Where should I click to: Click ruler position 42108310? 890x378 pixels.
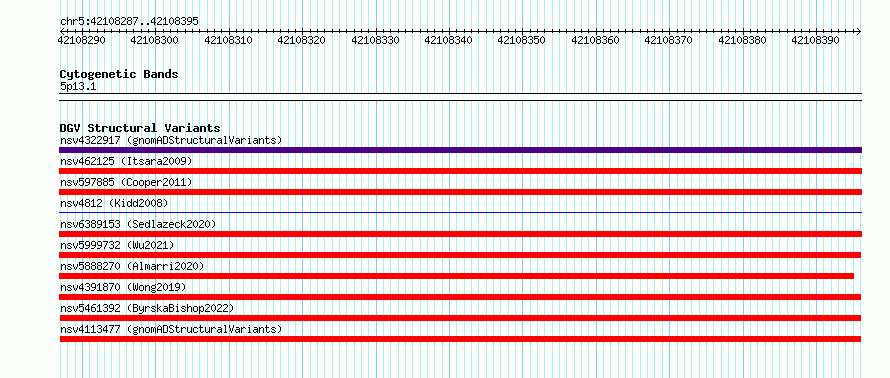(x=228, y=40)
